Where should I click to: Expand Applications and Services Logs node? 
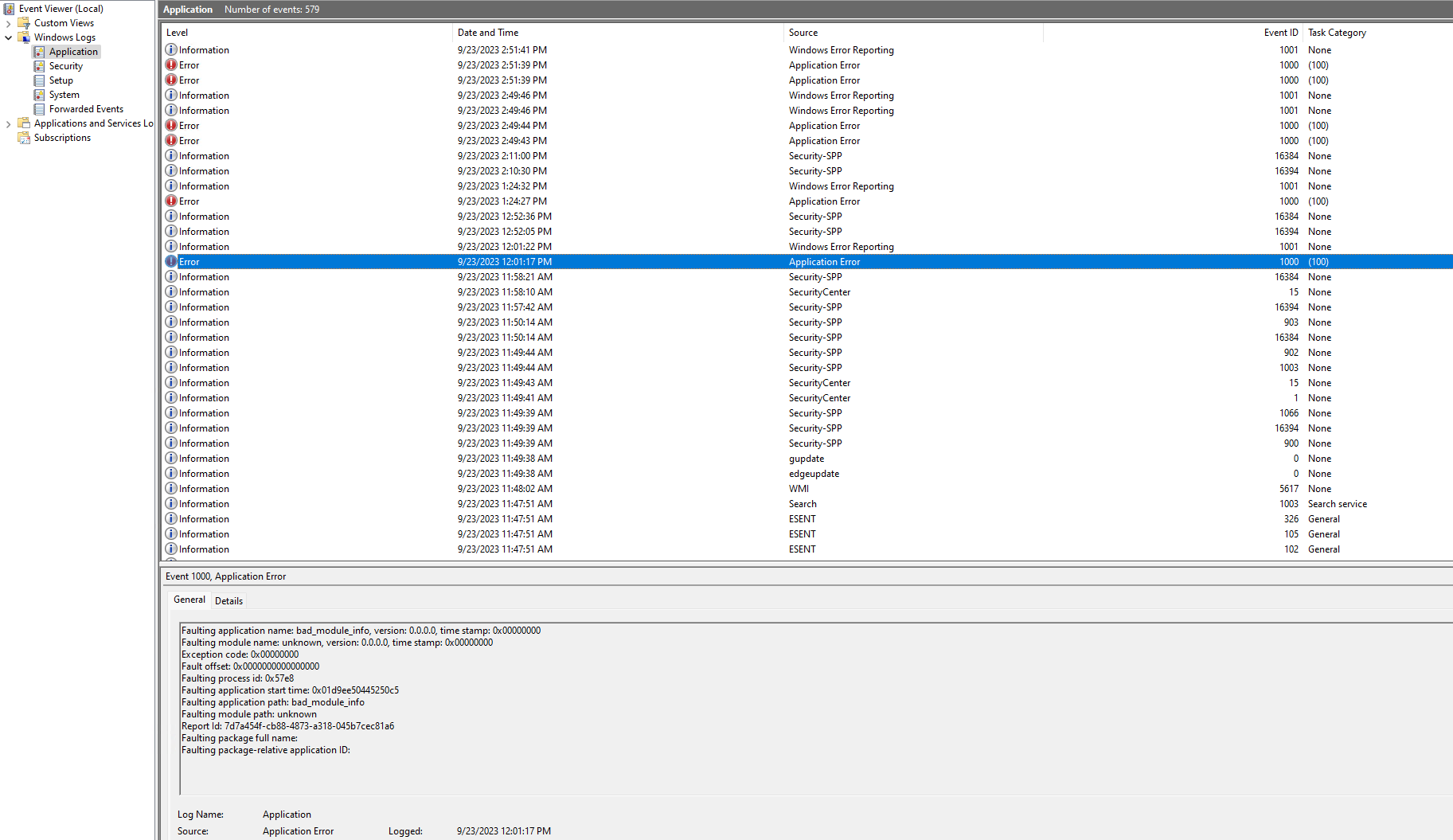click(9, 123)
